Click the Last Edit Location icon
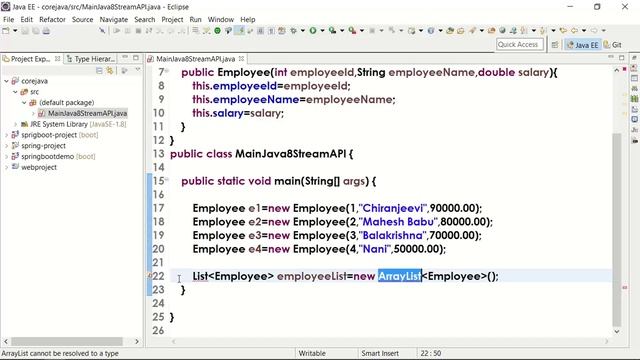Image resolution: width=640 pixels, height=360 pixels. coord(563,31)
